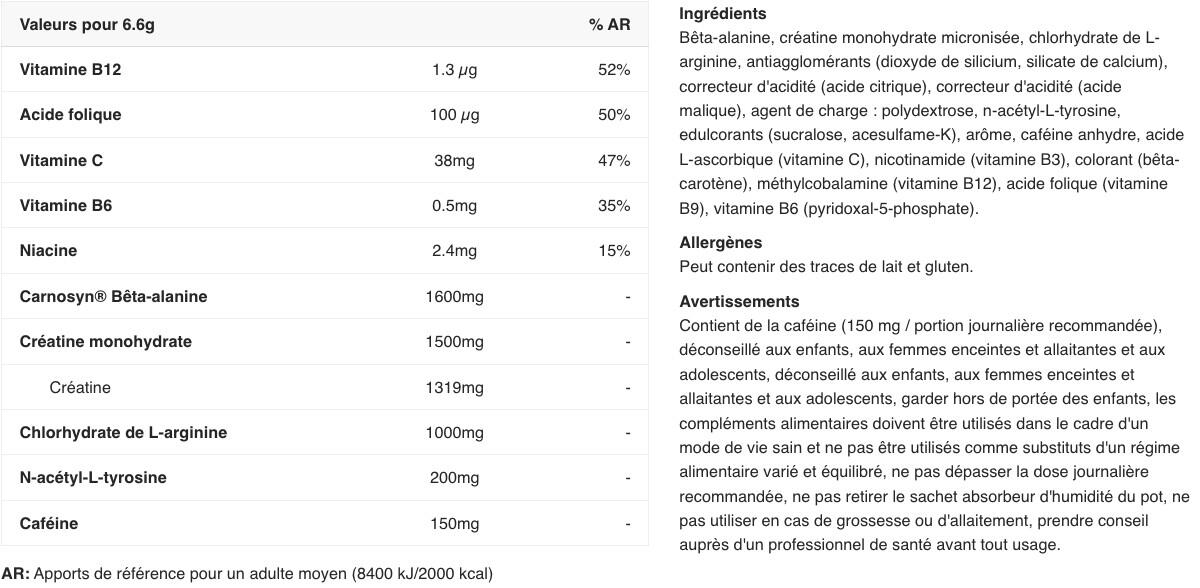Click the Vitamine B12 row label
1200x588 pixels.
tap(70, 70)
